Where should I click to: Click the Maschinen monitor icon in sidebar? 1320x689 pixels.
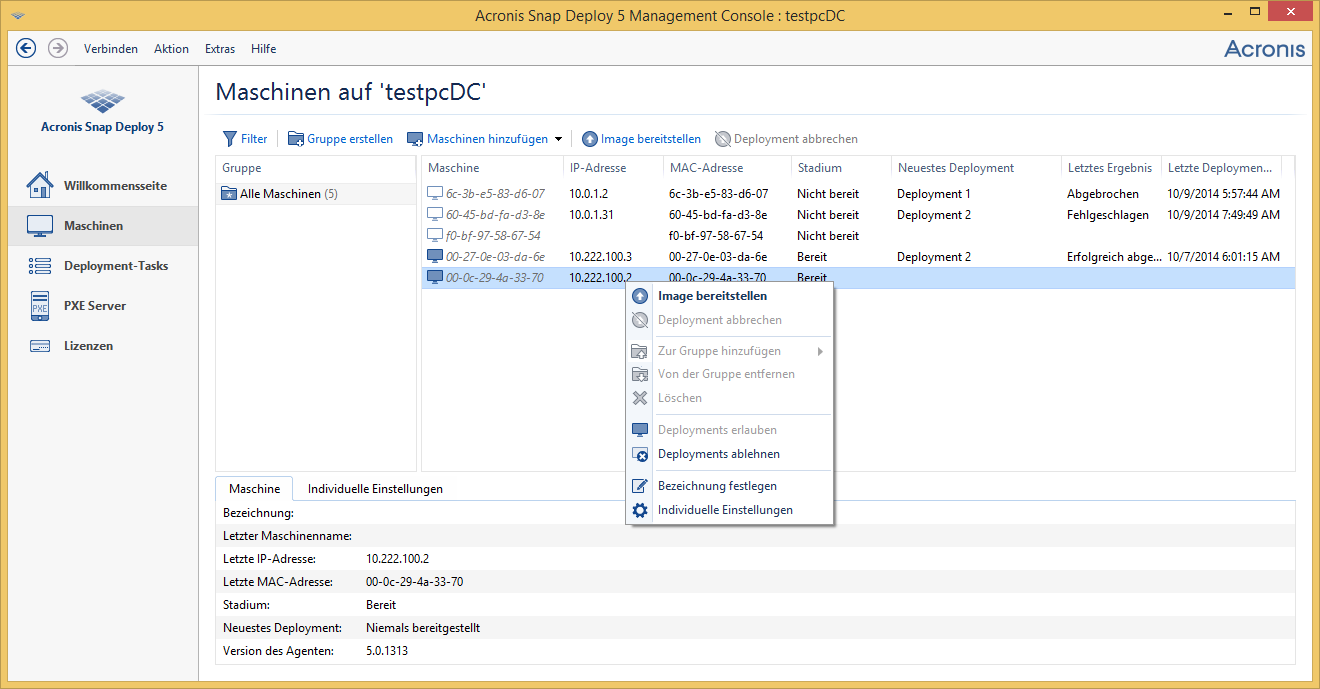40,226
